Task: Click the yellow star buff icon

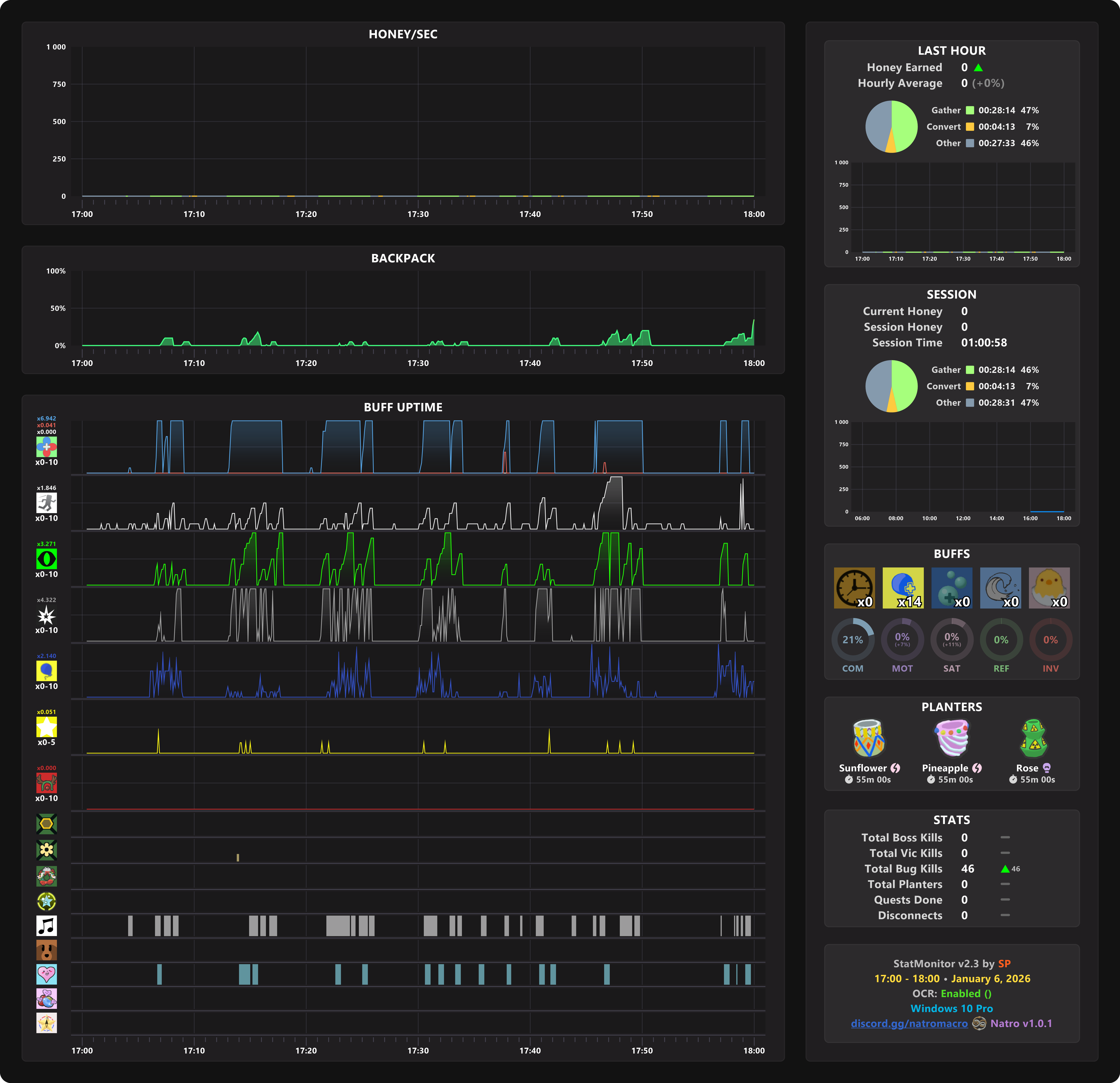Action: 46,727
